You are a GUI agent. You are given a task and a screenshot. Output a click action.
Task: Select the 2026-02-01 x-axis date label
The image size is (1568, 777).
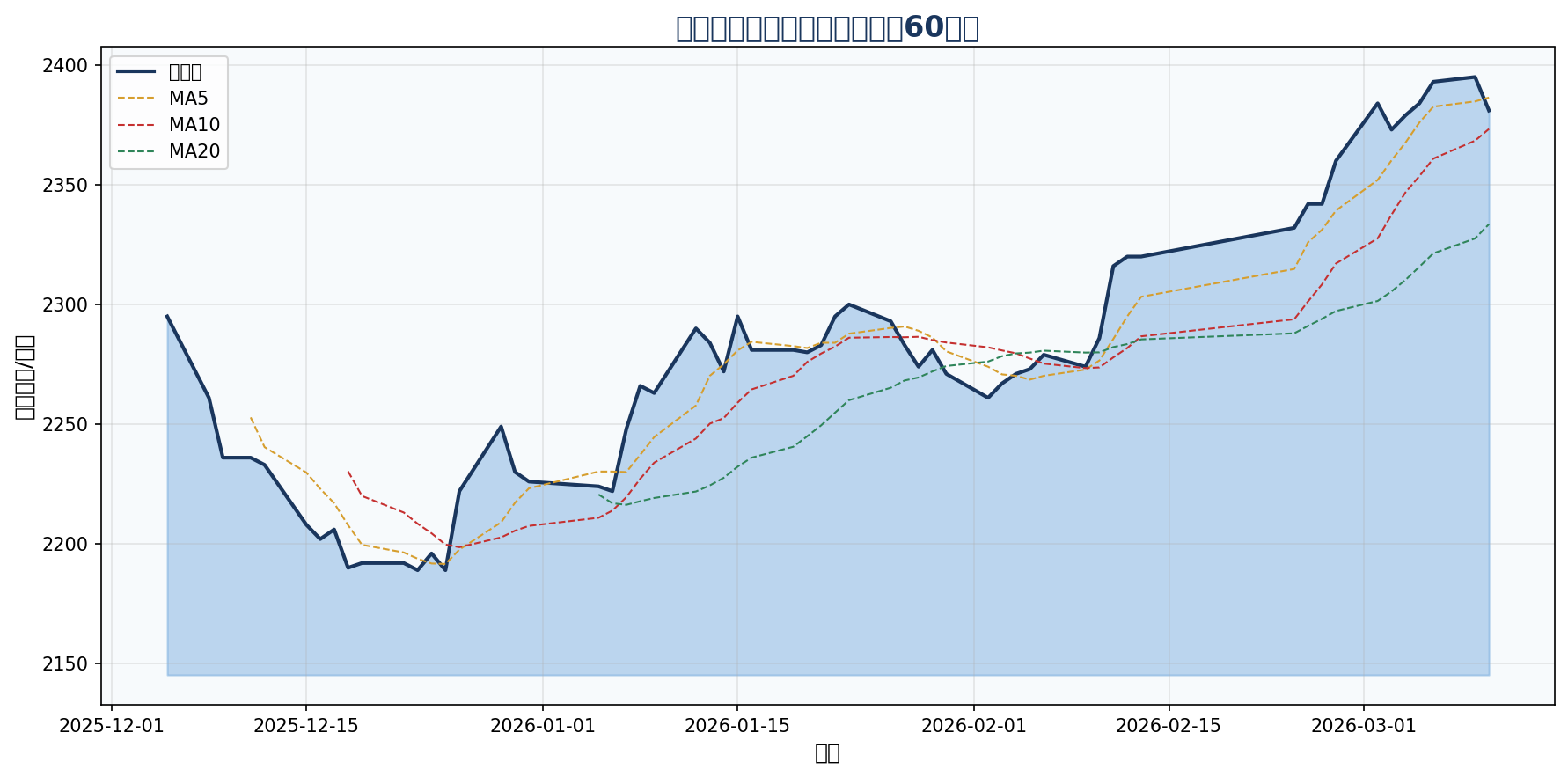click(x=973, y=726)
